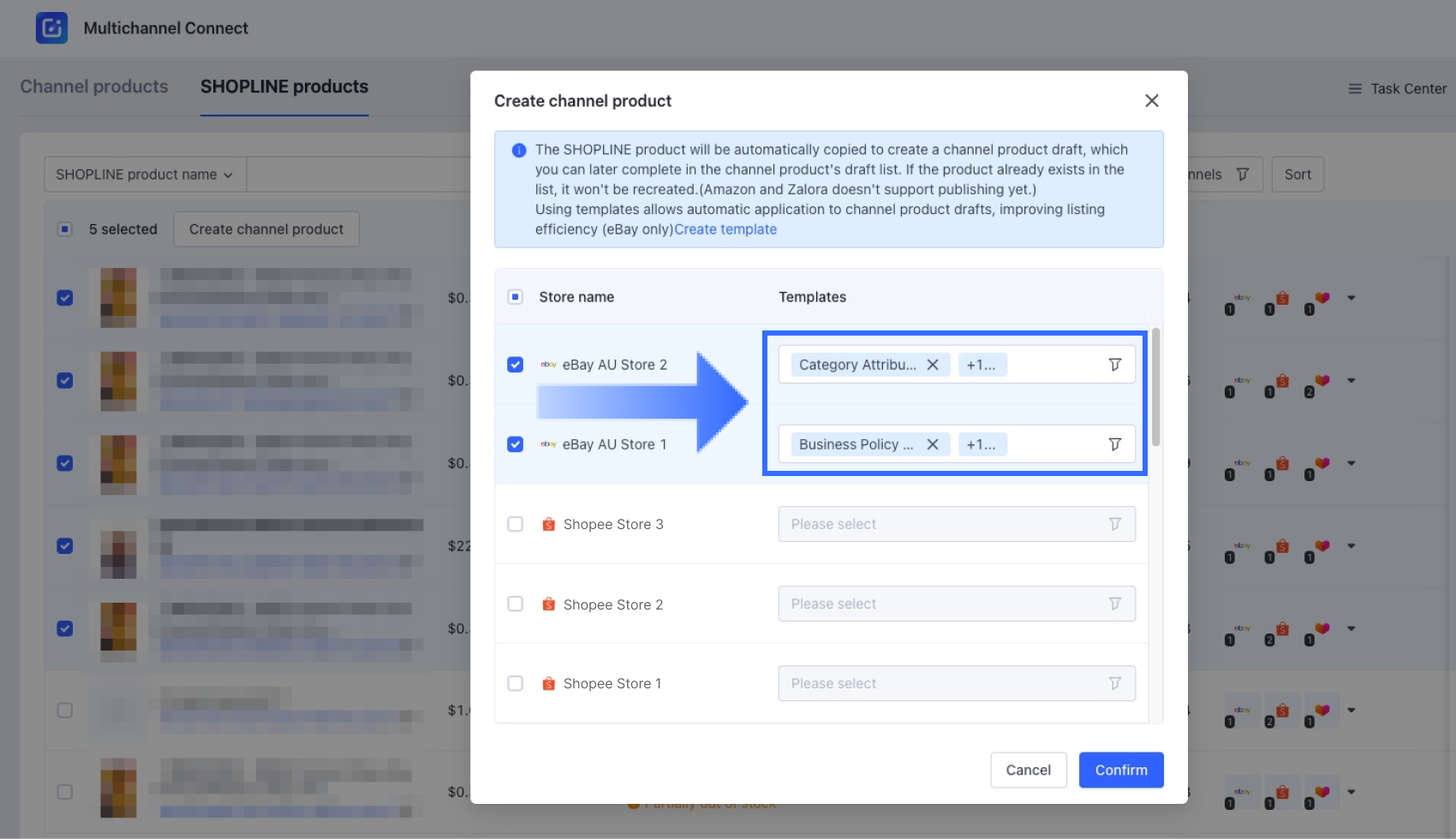Screen dimensions: 1456x839
Task: Select the Shopee Store 3 checkbox
Action: [x=515, y=524]
